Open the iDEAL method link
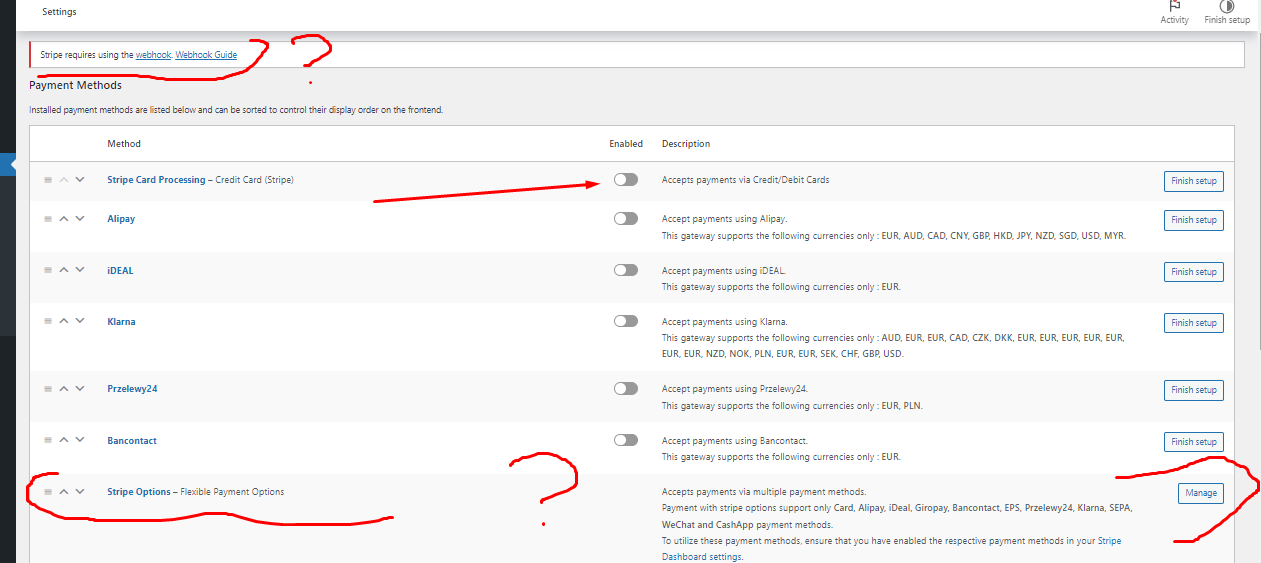Viewport: 1261px width, 563px height. pos(120,271)
